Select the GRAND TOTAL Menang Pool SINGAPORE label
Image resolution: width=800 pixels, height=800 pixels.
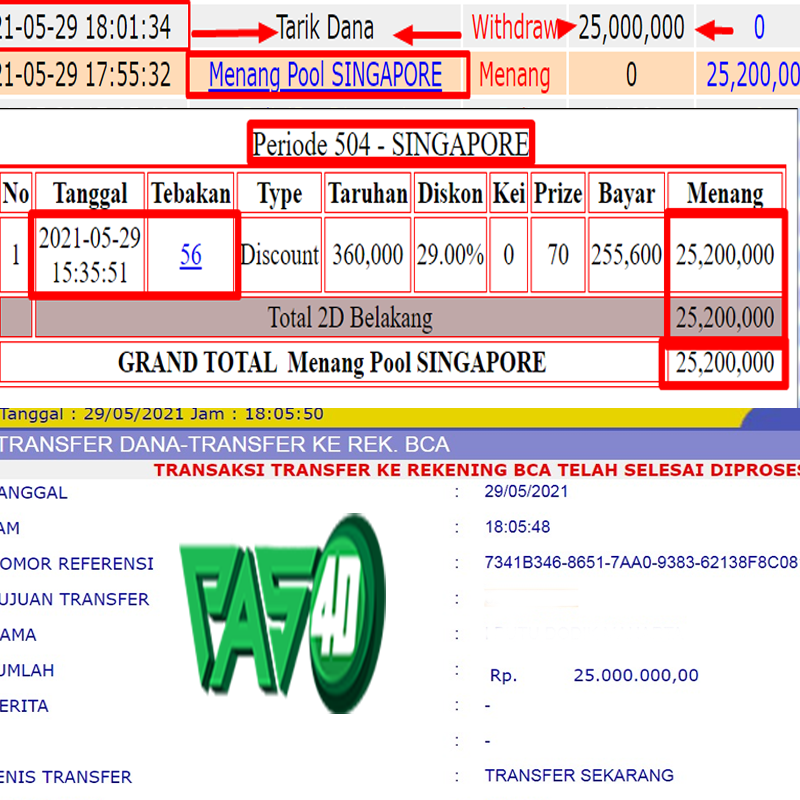pyautogui.click(x=332, y=363)
